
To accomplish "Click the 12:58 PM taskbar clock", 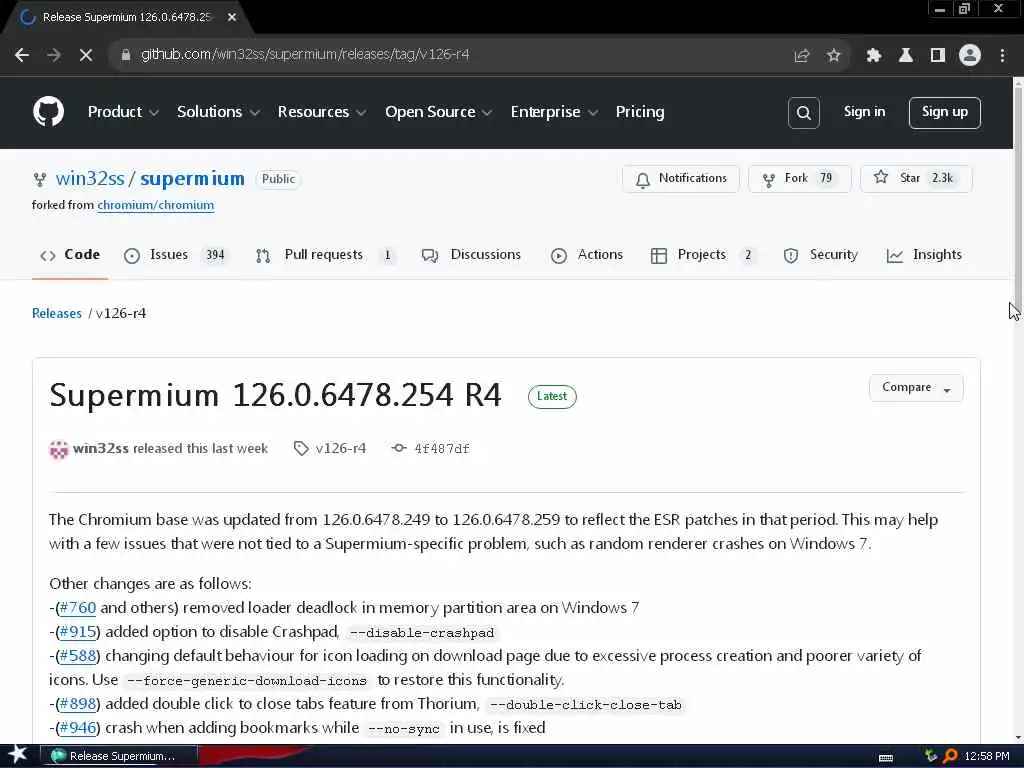I will click(987, 756).
